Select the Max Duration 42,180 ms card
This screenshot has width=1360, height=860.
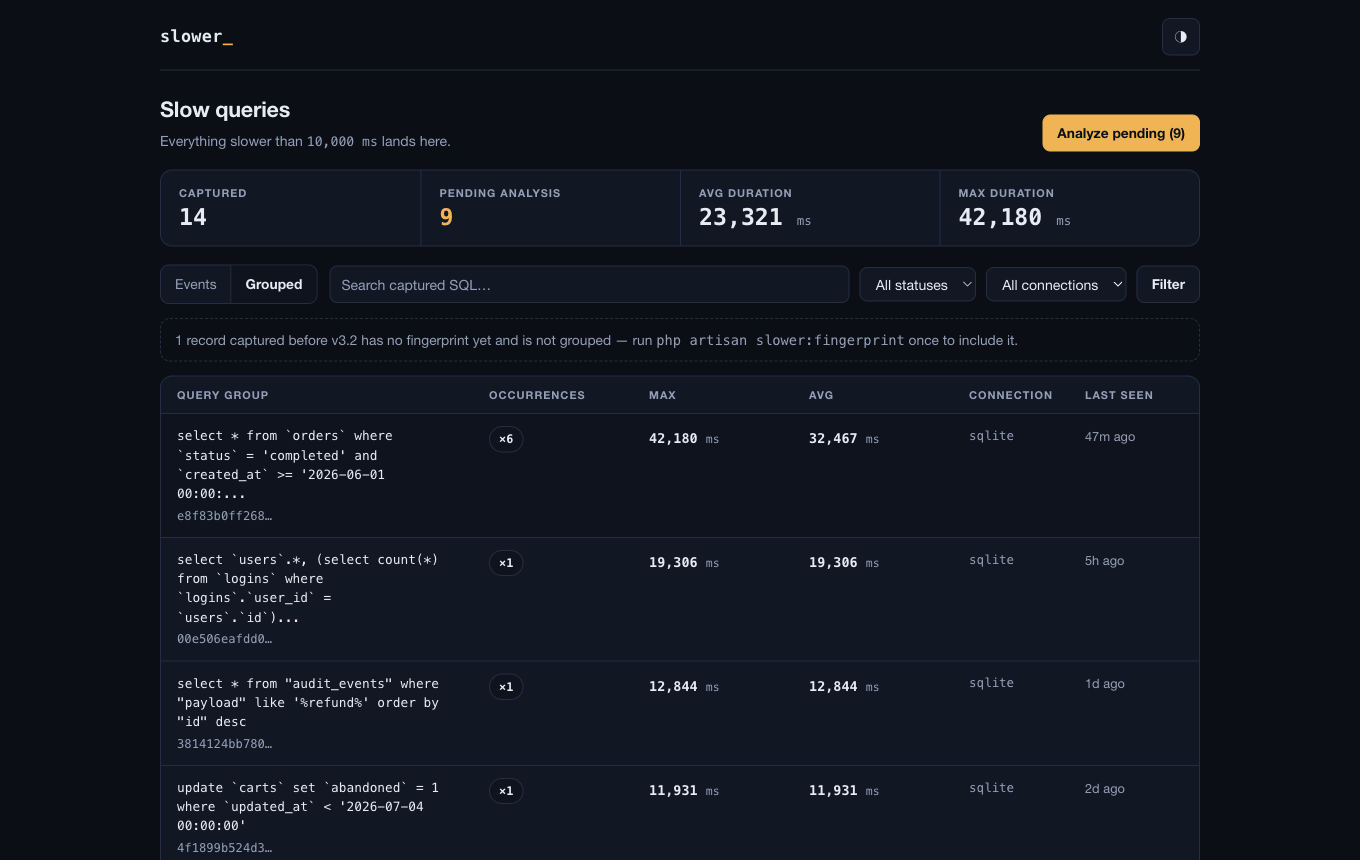1070,208
